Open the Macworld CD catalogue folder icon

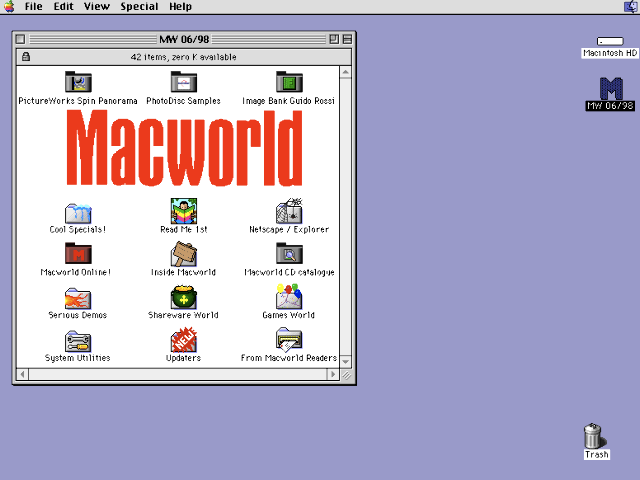point(289,253)
